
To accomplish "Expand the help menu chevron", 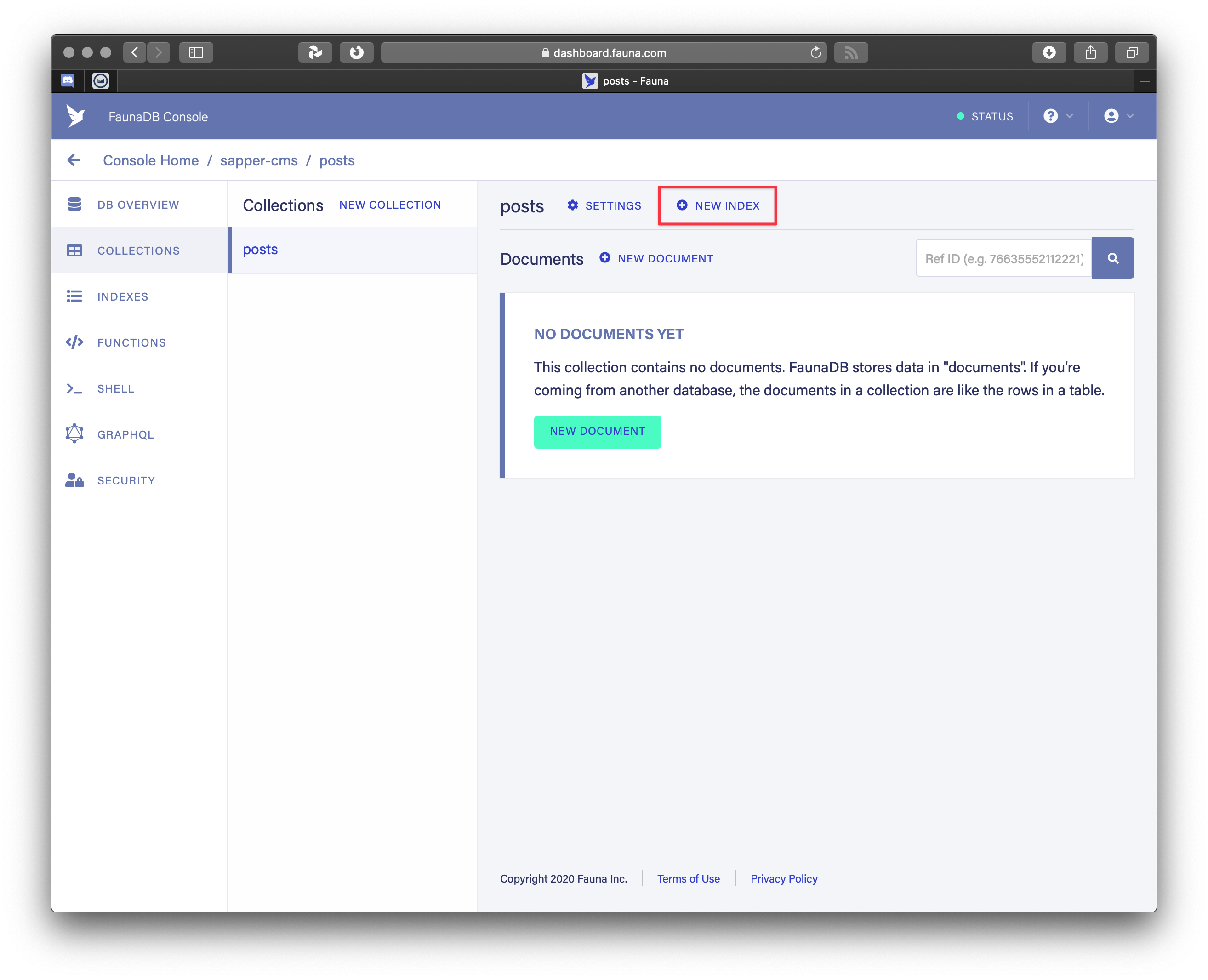I will tap(1069, 116).
